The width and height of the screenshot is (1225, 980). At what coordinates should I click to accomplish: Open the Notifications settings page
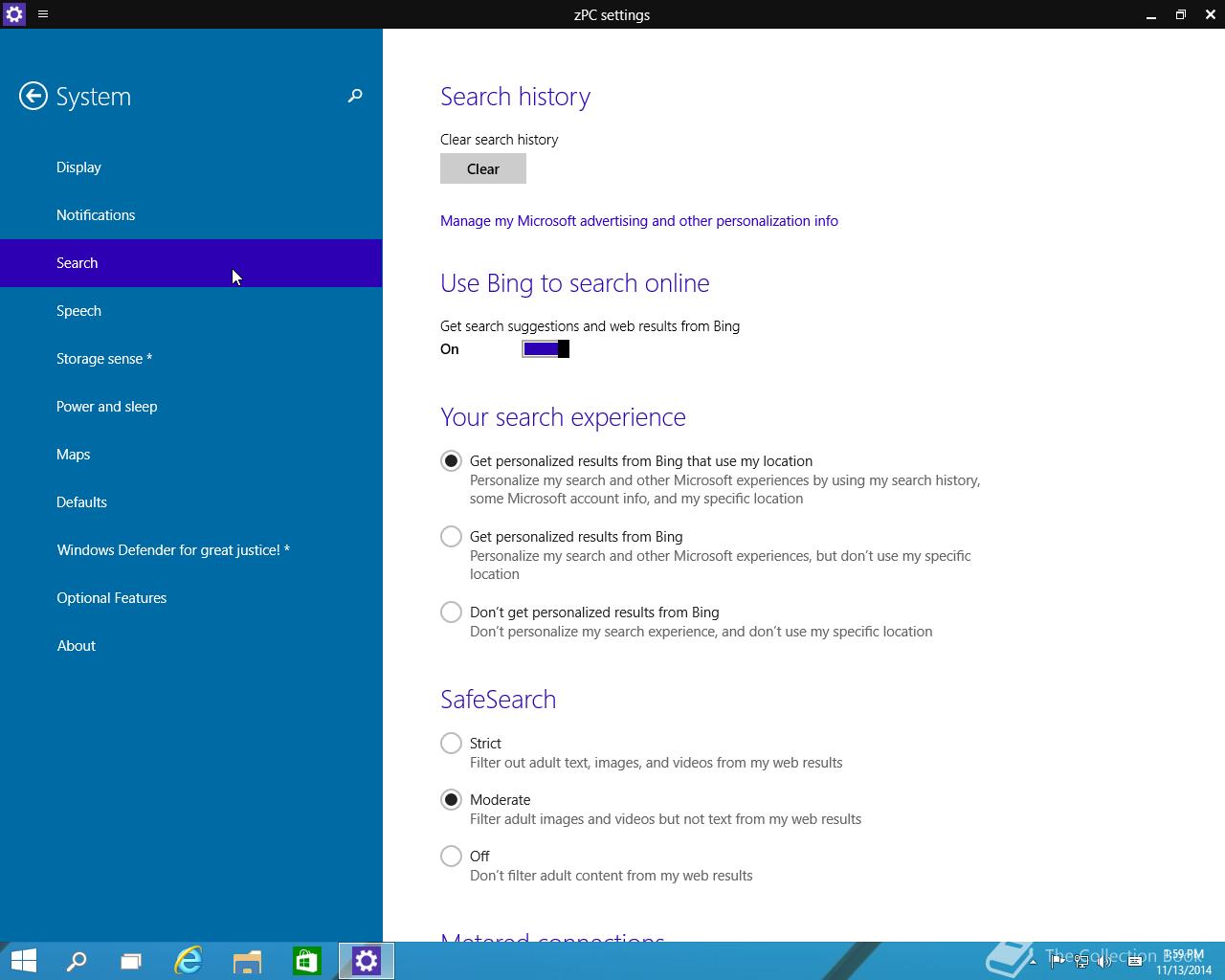[x=191, y=215]
